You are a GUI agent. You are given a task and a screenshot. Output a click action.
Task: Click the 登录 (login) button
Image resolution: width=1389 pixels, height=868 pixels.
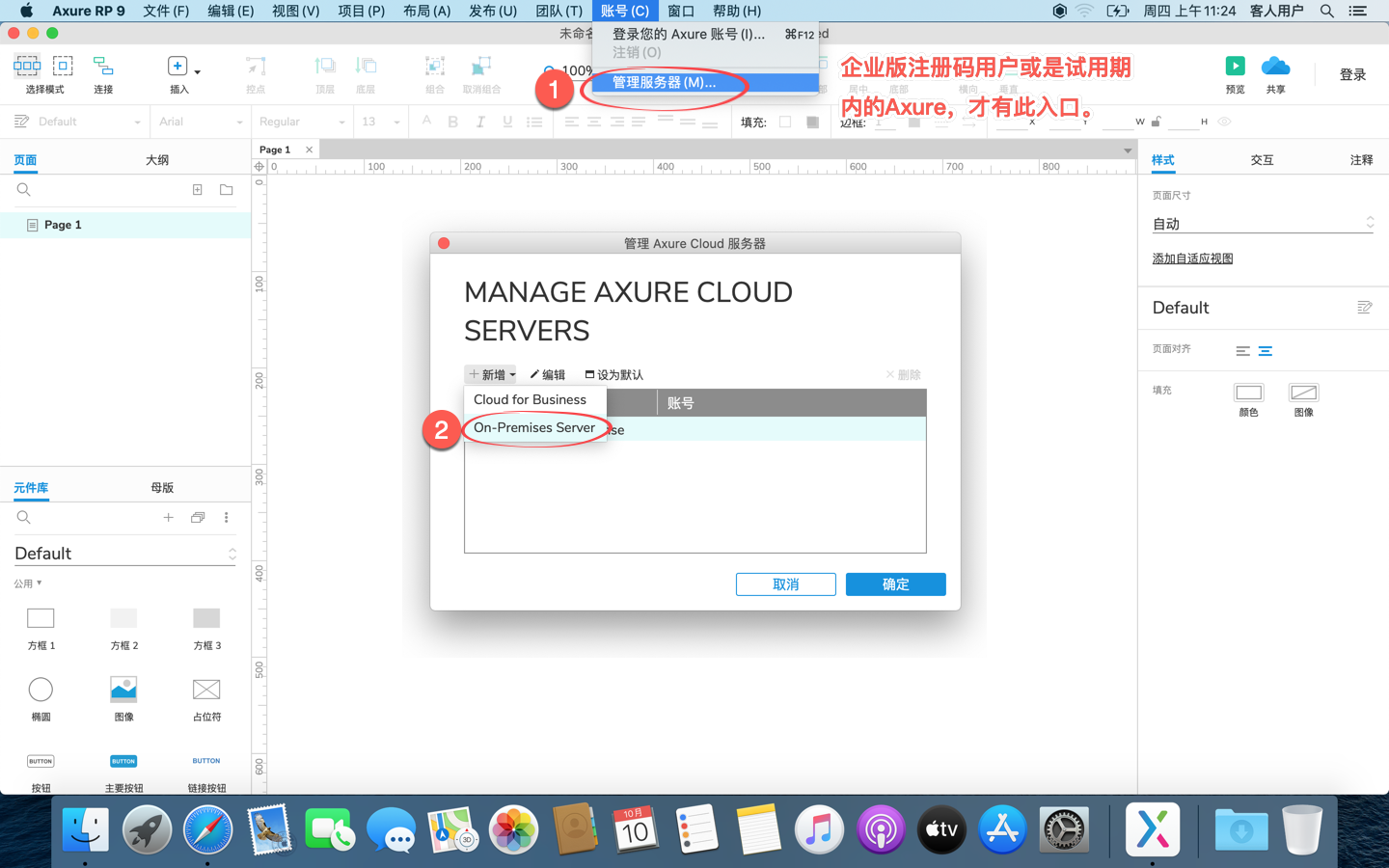(x=1352, y=74)
